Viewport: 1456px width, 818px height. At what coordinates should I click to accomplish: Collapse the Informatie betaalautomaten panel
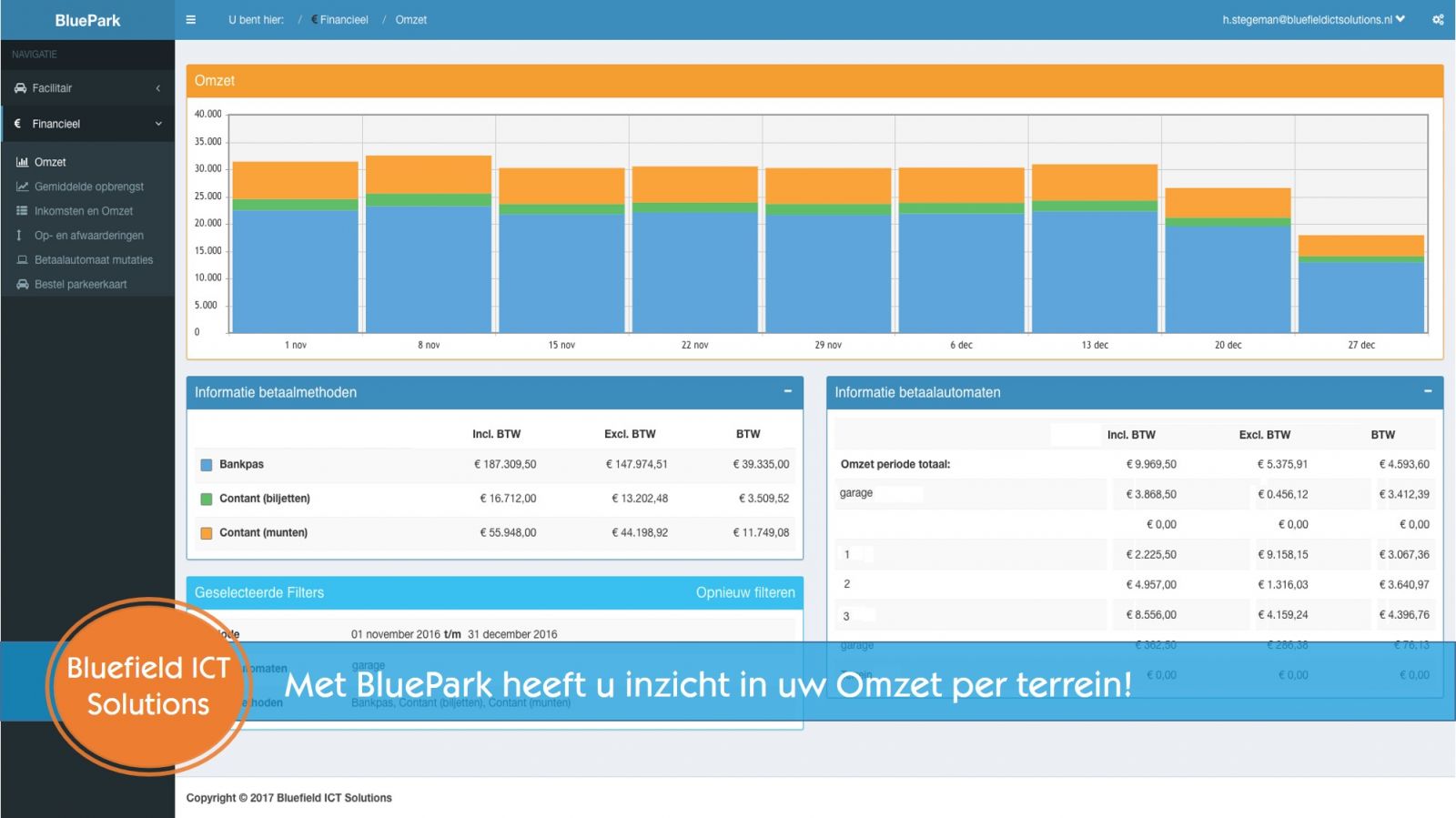click(1428, 391)
